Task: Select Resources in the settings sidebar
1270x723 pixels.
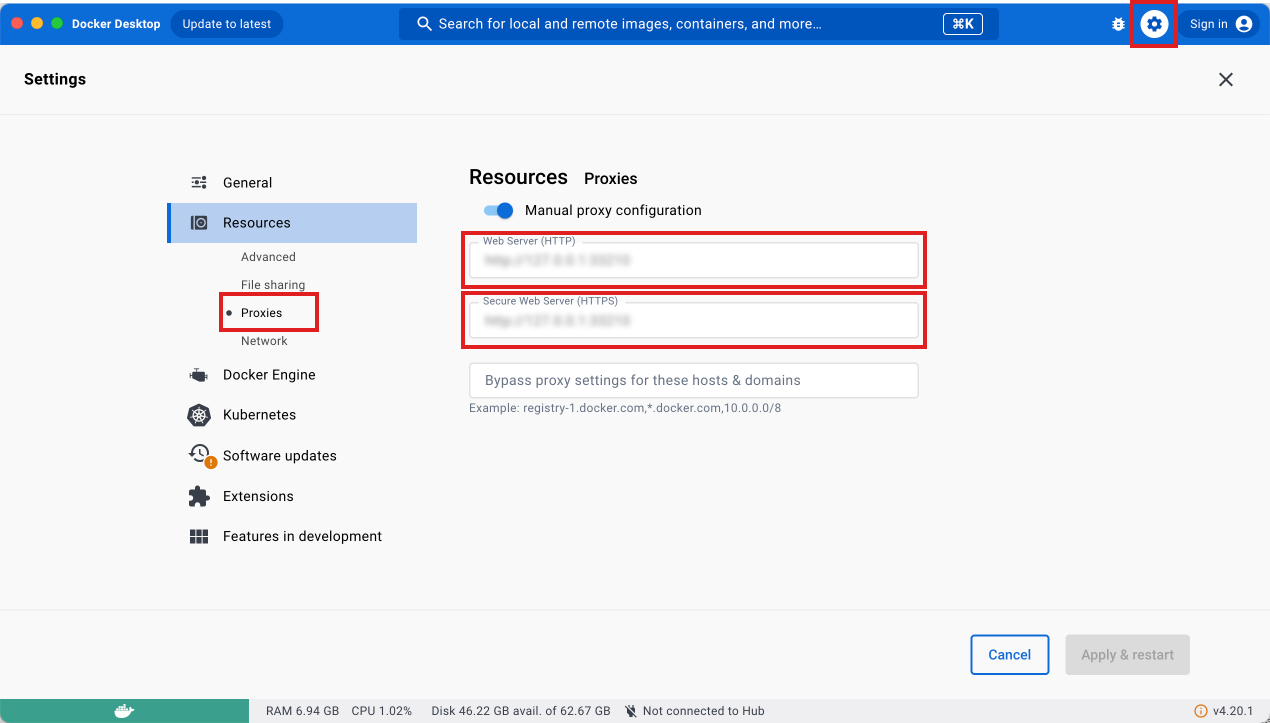Action: pyautogui.click(x=292, y=223)
